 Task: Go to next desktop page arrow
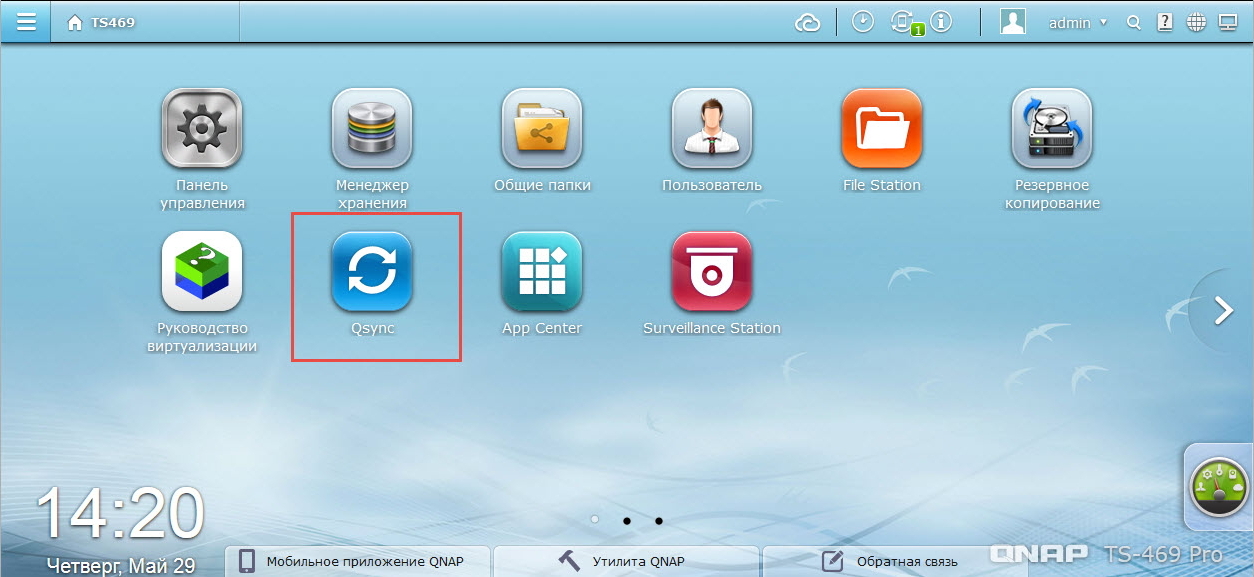(1223, 311)
